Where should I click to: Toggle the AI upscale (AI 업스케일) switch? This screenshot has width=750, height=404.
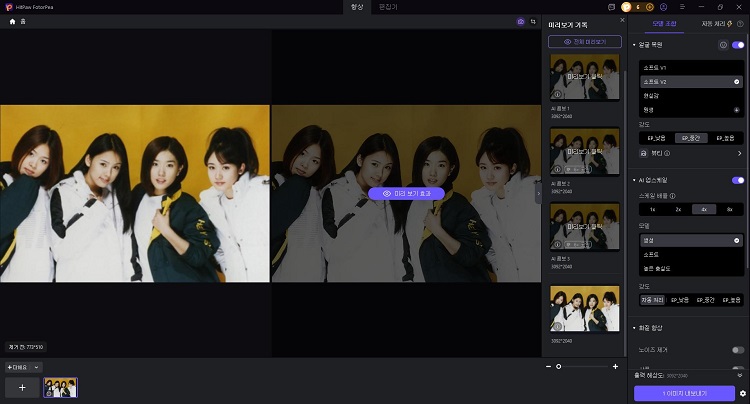[738, 180]
